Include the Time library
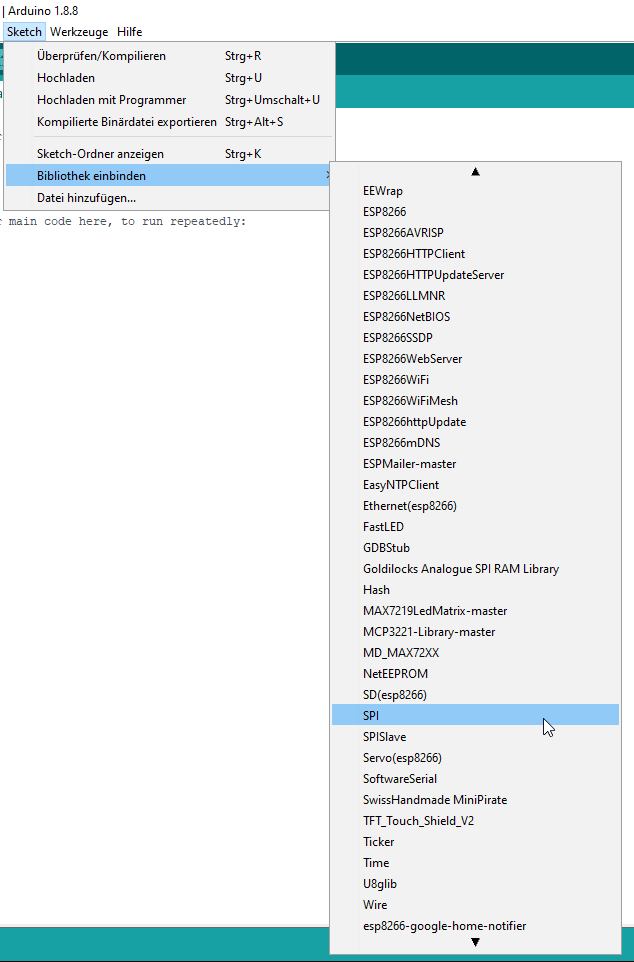This screenshot has height=962, width=634. [x=475, y=862]
